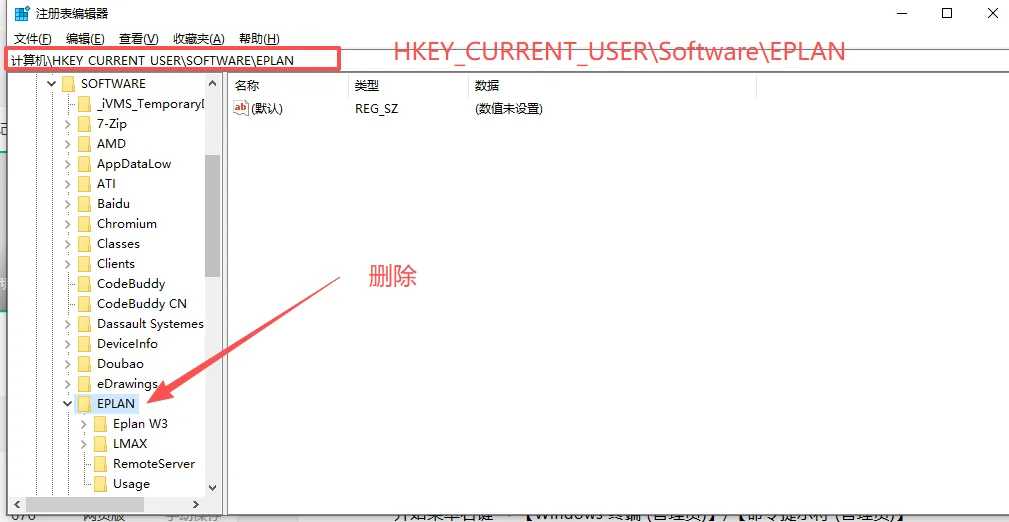Click the Registry Editor title bar icon
Image resolution: width=1009 pixels, height=522 pixels.
[x=23, y=13]
